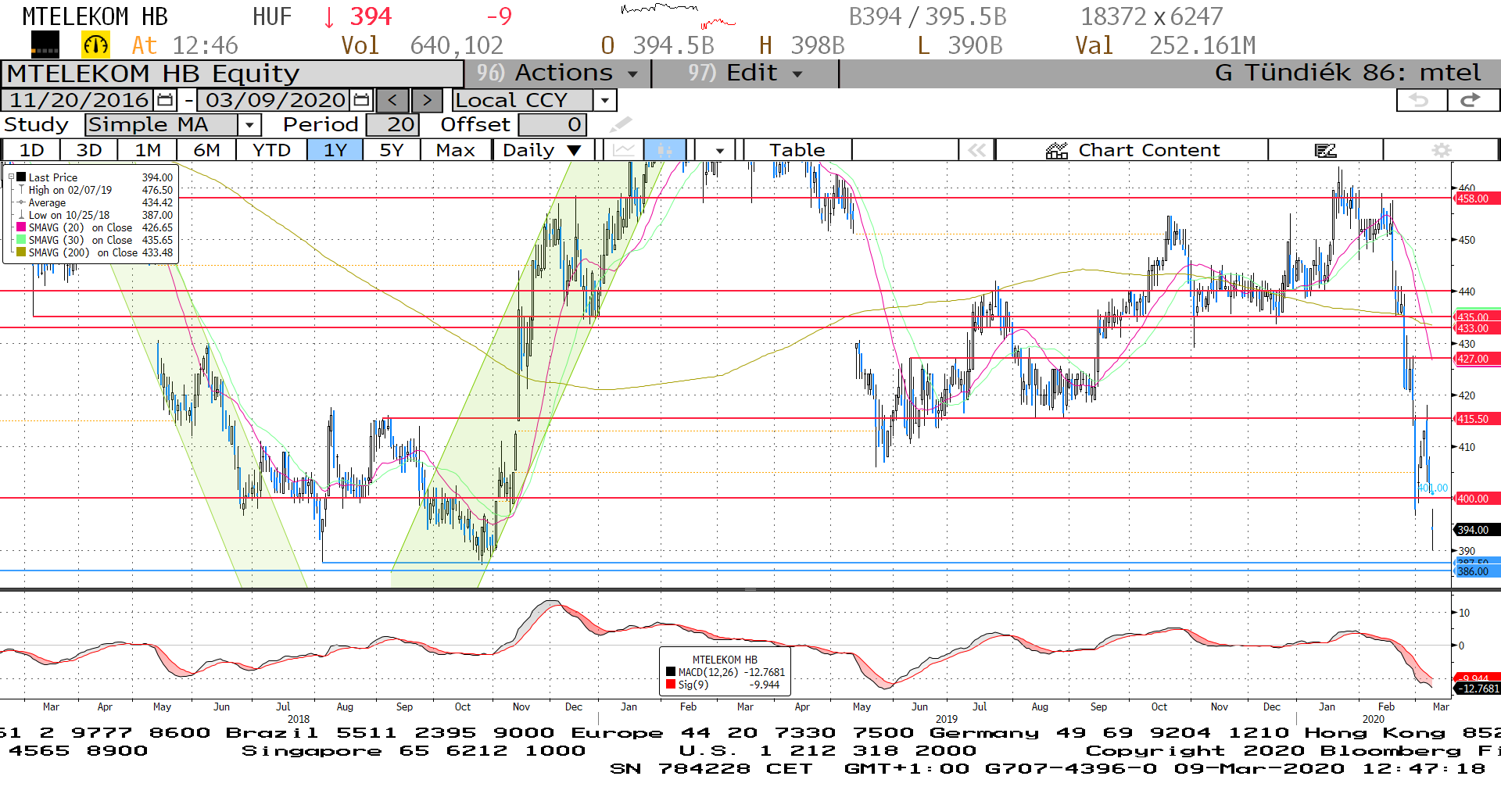Click the G Tündiék 86: mtel title
1501x812 pixels.
click(x=1348, y=73)
